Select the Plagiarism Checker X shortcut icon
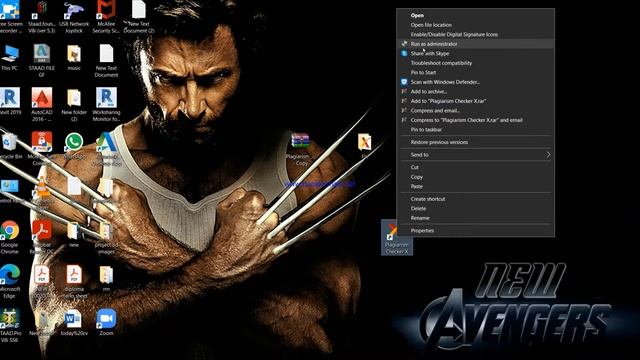The width and height of the screenshot is (640, 360). pos(397,238)
